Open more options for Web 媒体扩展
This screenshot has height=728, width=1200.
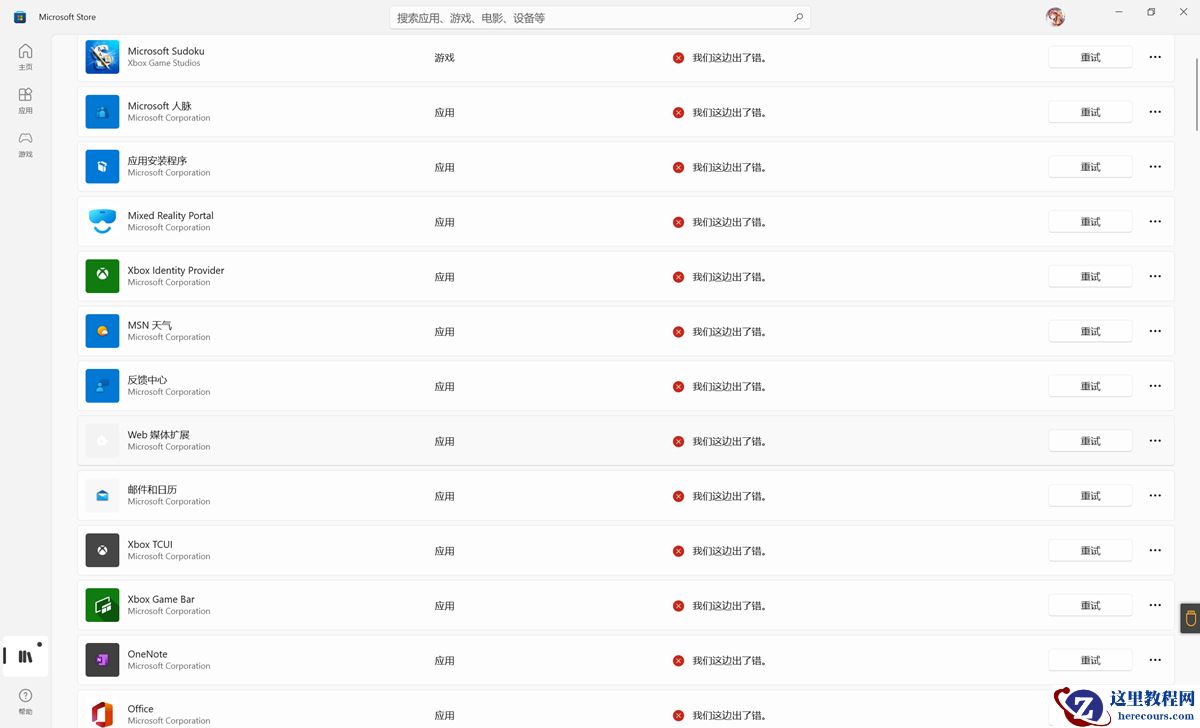pyautogui.click(x=1155, y=441)
